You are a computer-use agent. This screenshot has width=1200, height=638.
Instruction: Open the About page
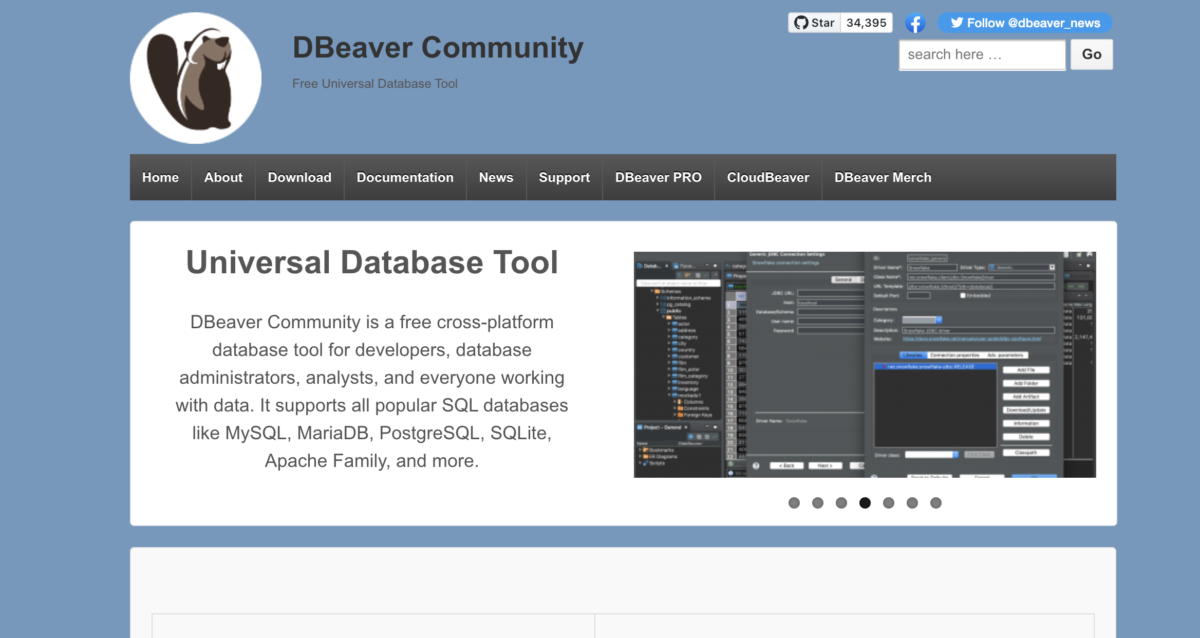click(222, 177)
